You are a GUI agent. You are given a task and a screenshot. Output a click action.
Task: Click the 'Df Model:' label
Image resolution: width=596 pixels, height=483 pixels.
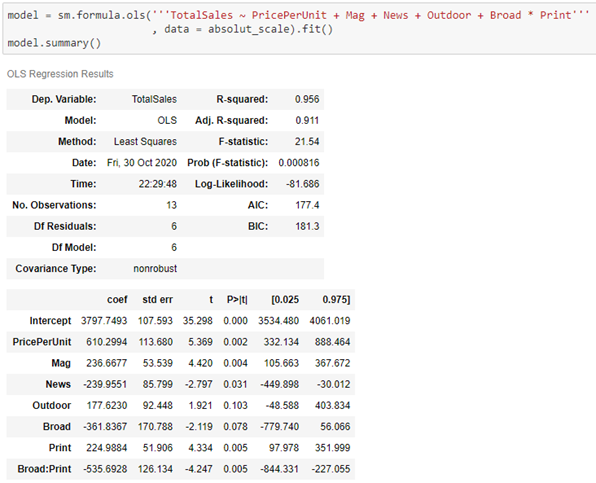[74, 247]
